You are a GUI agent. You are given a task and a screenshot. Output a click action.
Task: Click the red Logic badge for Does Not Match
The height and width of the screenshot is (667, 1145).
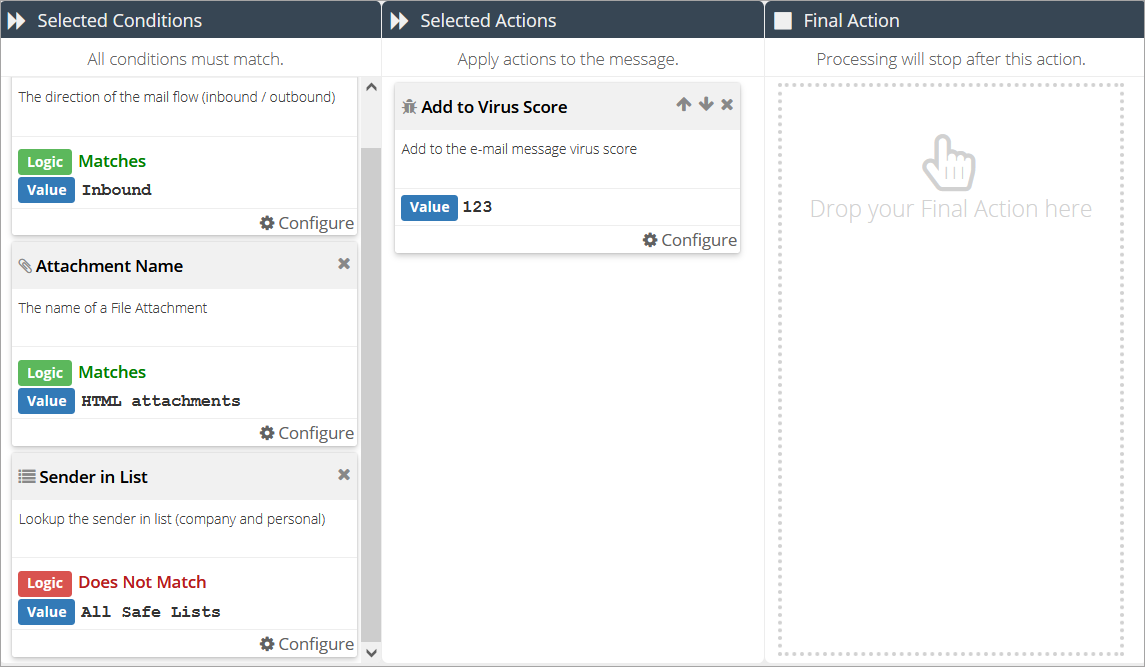pos(45,583)
